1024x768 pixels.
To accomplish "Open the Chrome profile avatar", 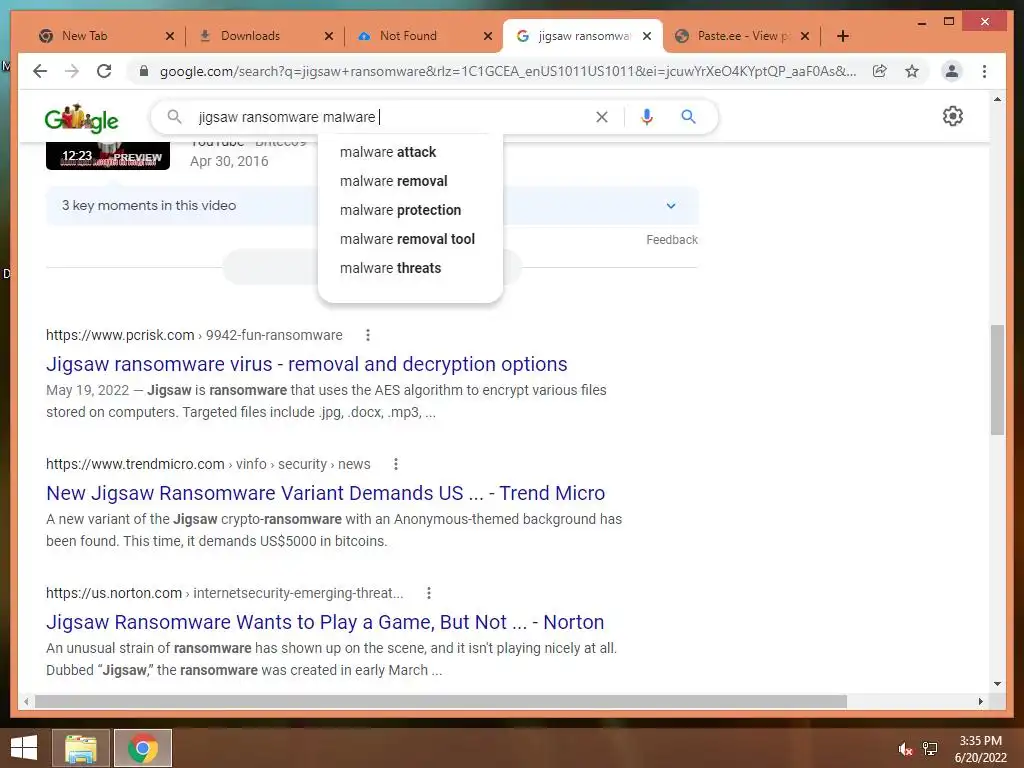I will point(952,71).
